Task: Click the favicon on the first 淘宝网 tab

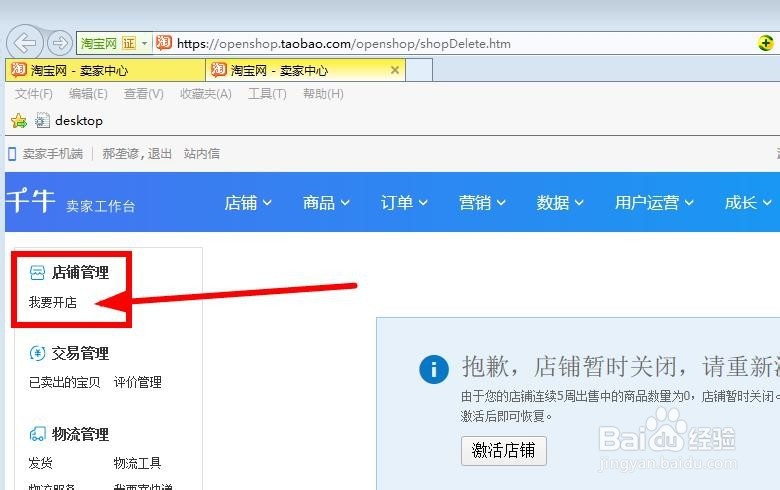Action: (x=19, y=70)
